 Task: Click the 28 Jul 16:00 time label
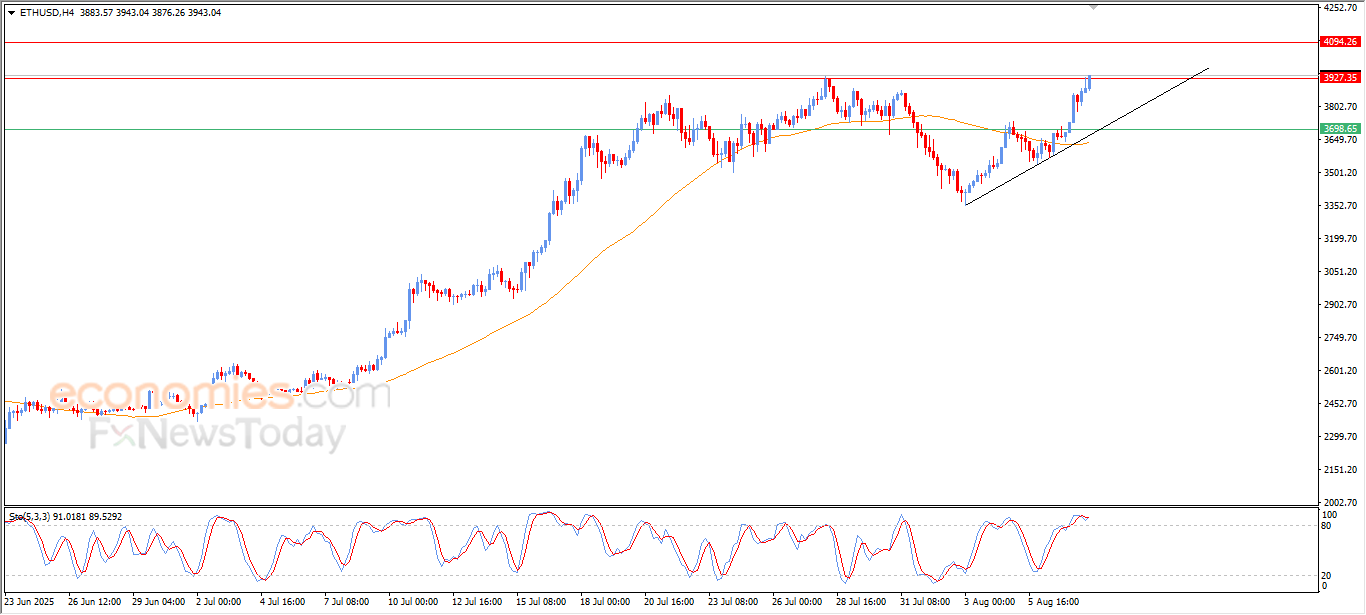[x=862, y=602]
